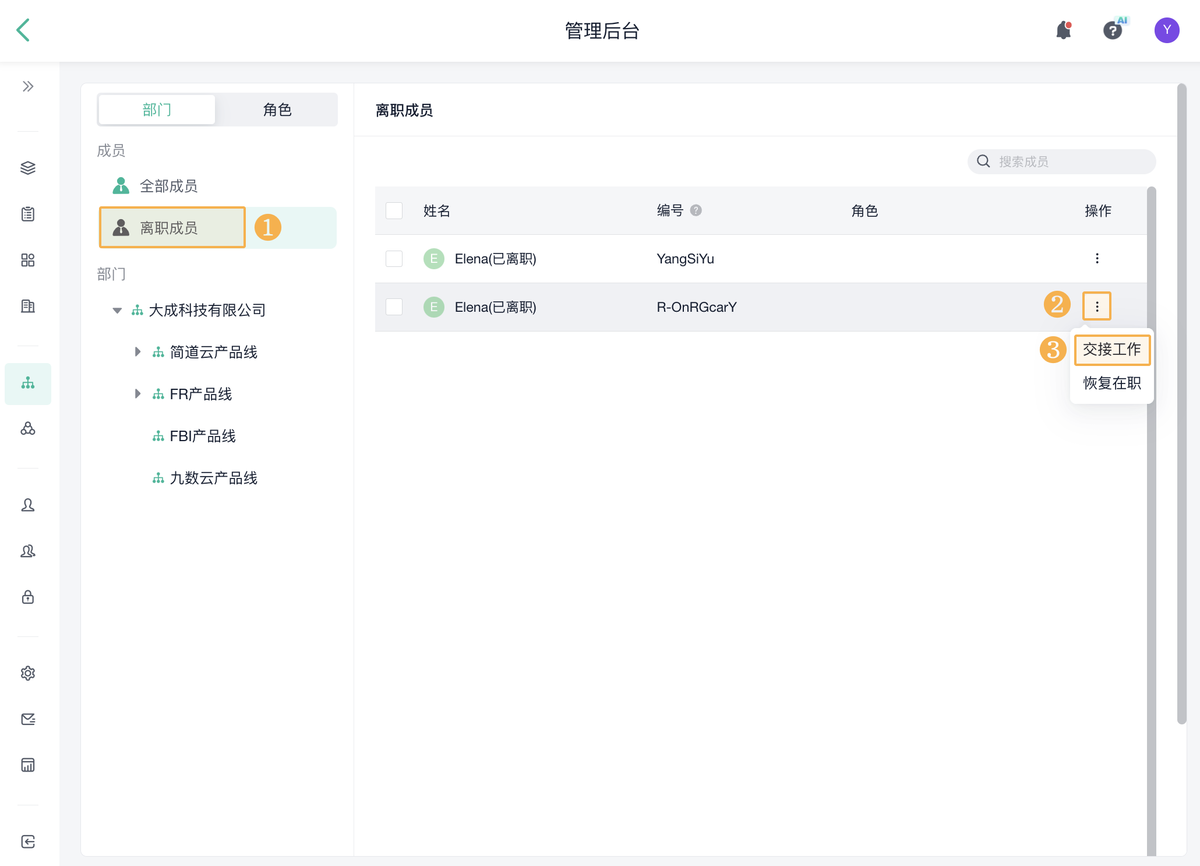Open the lock icon in sidebar
Screen dimensions: 1200x866
(x=28, y=597)
